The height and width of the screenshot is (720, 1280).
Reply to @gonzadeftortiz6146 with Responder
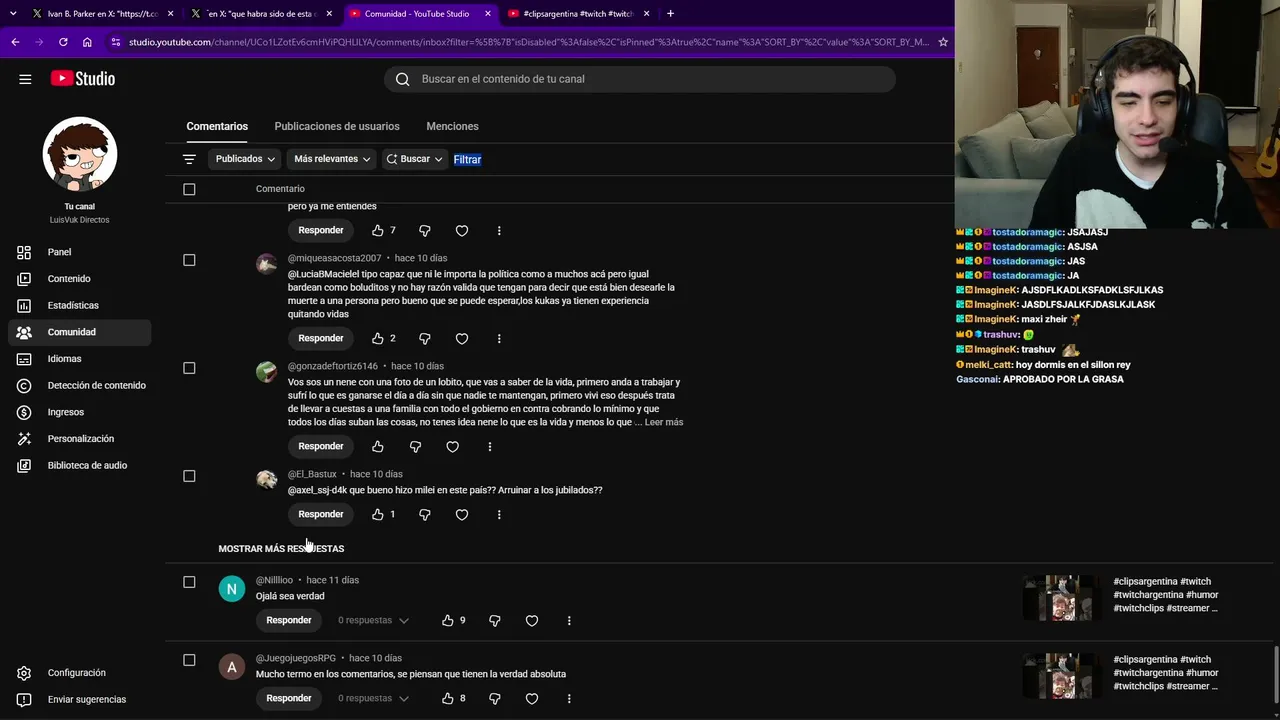pyautogui.click(x=321, y=446)
